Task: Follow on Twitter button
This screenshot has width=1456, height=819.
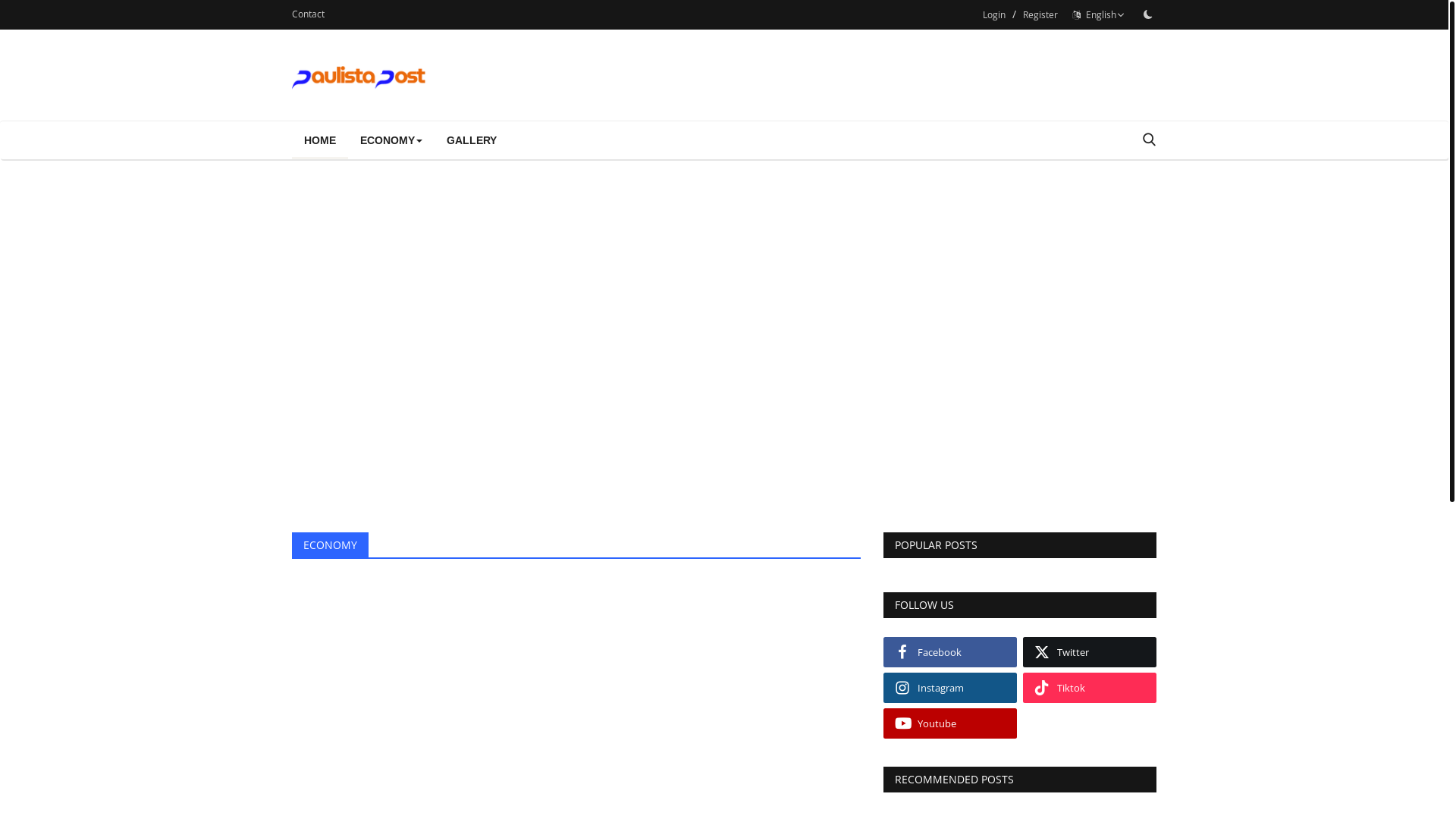Action: 1090,652
